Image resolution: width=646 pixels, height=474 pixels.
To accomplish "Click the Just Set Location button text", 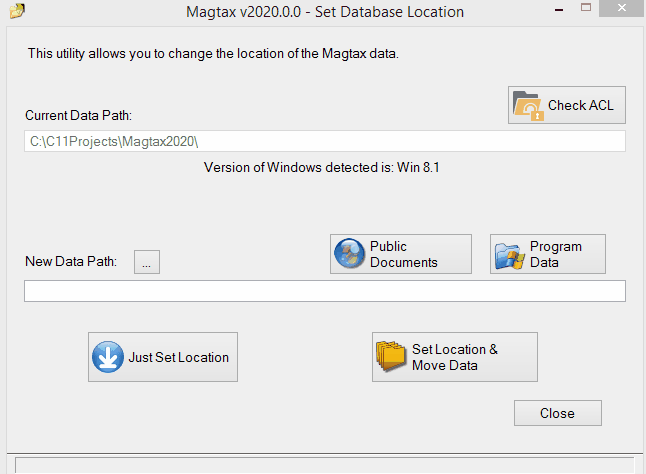I will point(178,357).
